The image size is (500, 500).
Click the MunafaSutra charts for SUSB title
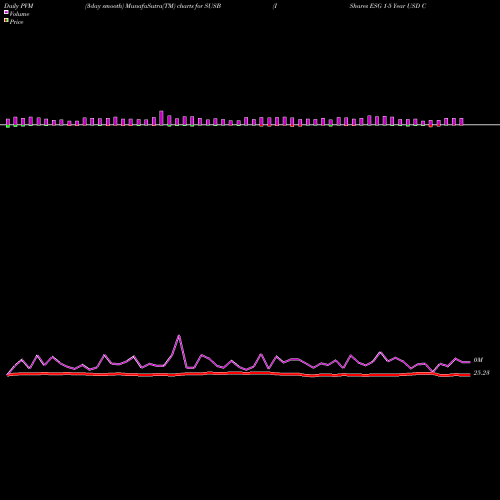[153, 6]
